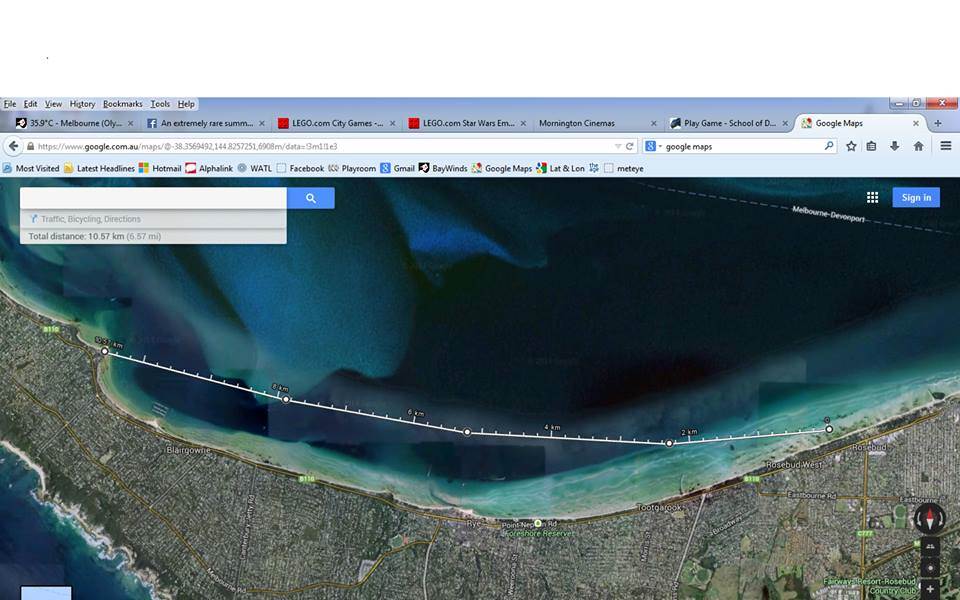Image resolution: width=960 pixels, height=600 pixels.
Task: Open the Bookmarks menu
Action: coord(122,104)
